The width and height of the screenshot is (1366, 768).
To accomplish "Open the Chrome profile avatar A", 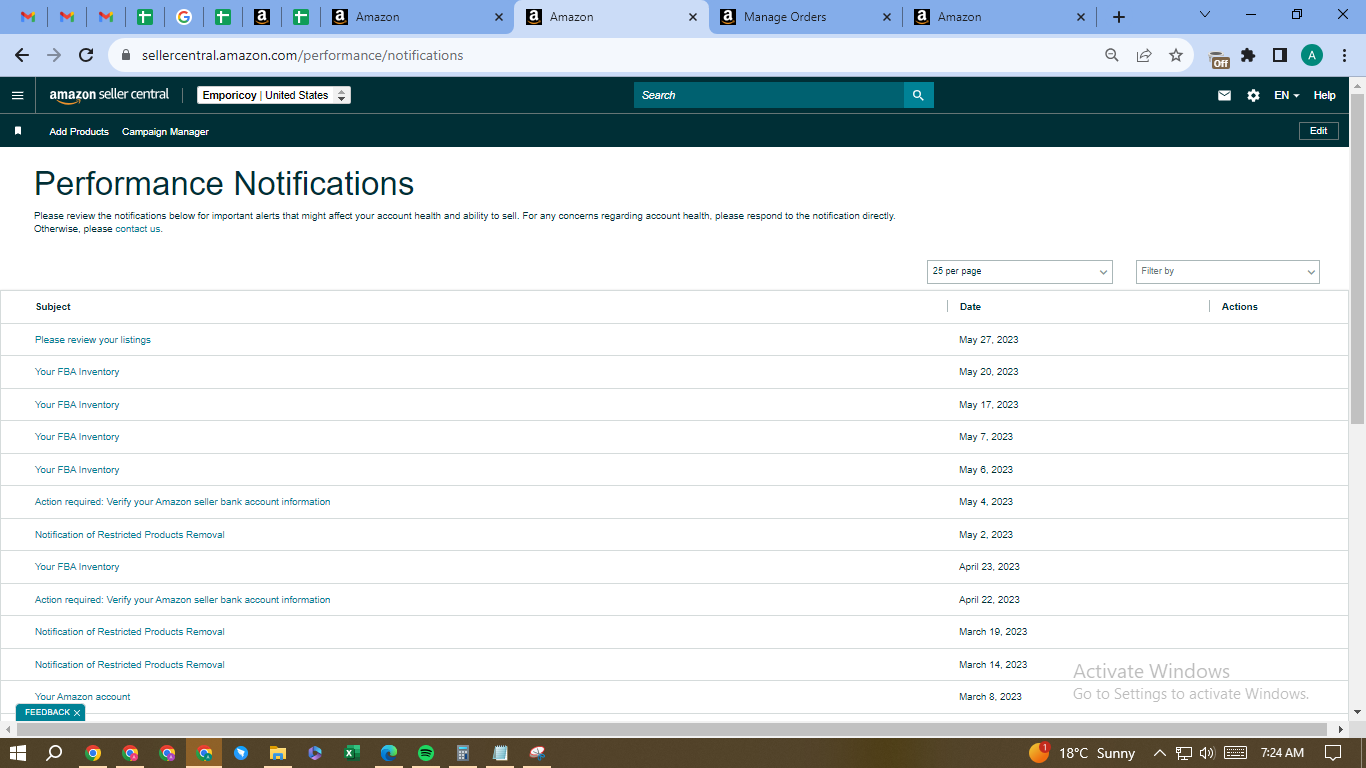I will tap(1312, 55).
